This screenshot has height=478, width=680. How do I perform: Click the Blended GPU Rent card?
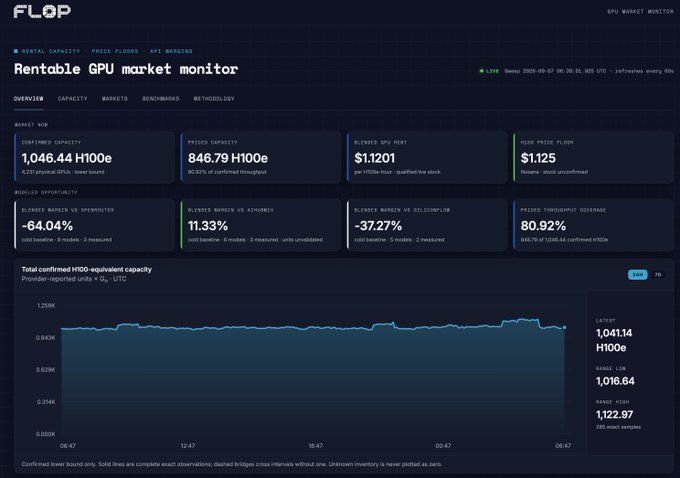pos(427,157)
